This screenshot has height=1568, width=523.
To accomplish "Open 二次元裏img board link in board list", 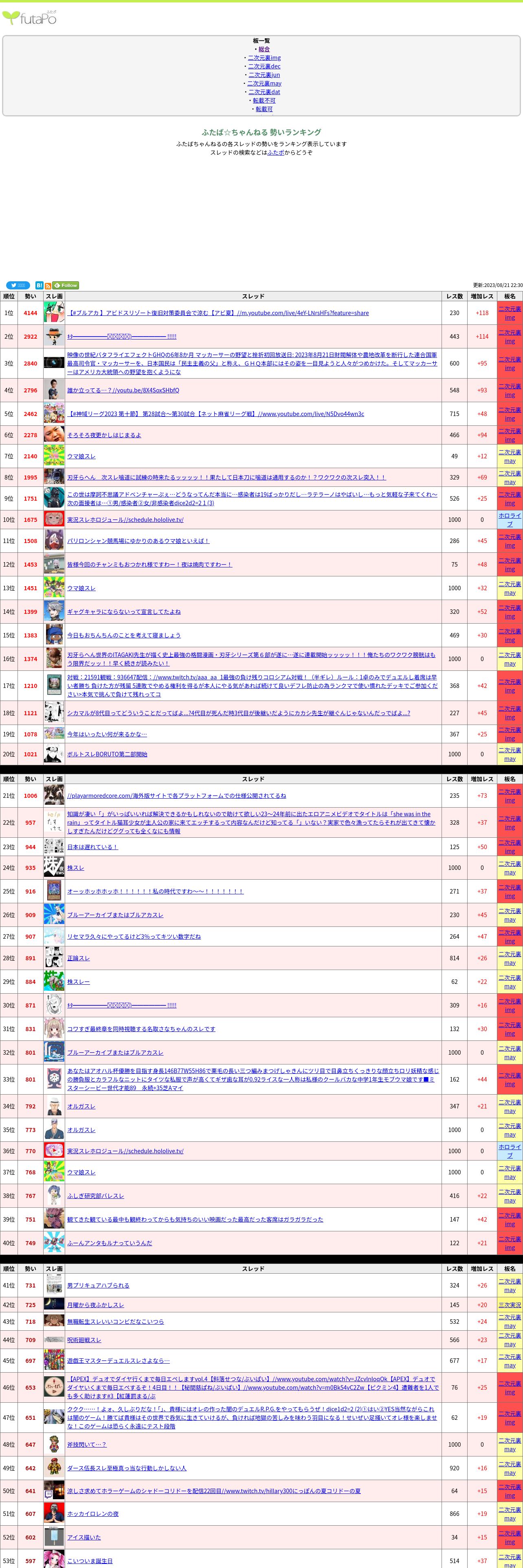I will click(x=264, y=58).
